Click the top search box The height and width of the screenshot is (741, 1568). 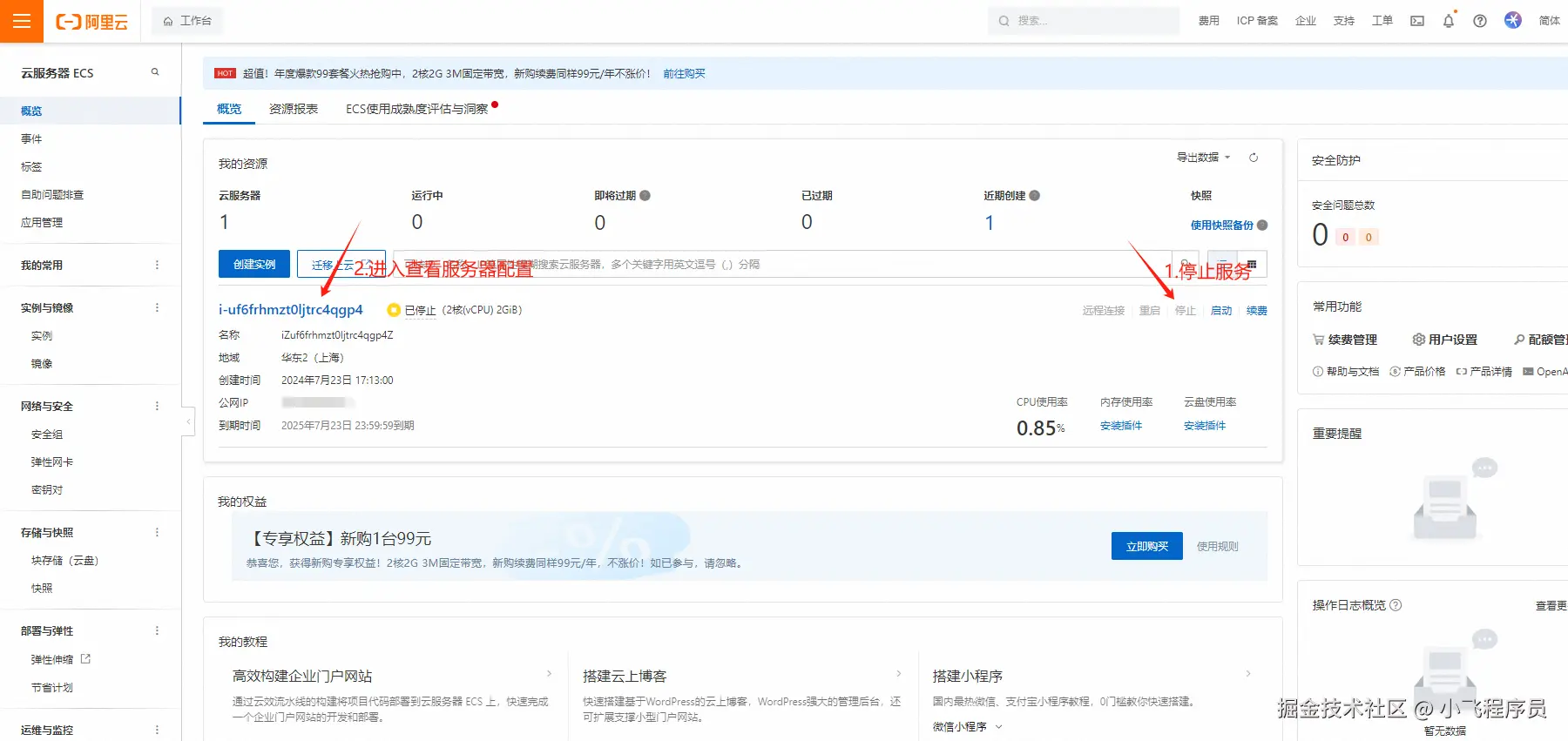click(x=1084, y=21)
